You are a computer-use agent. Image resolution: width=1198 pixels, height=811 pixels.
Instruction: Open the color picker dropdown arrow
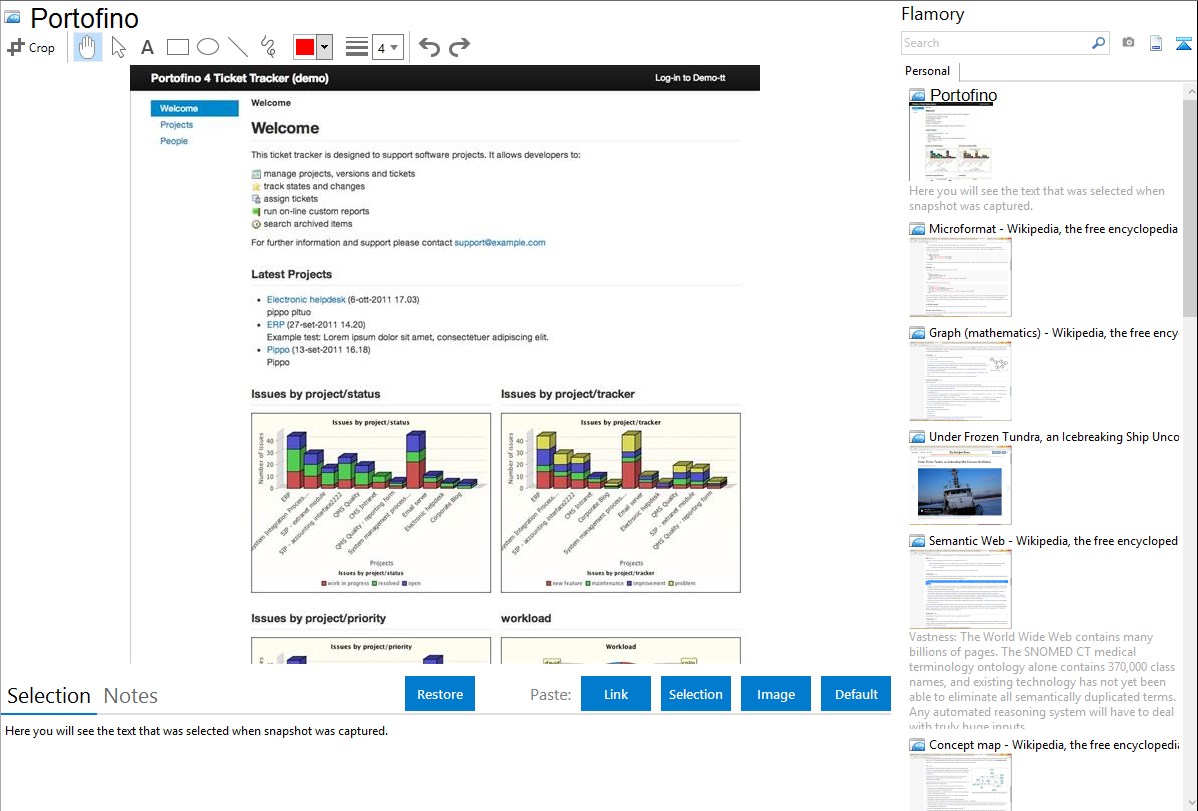tap(325, 47)
